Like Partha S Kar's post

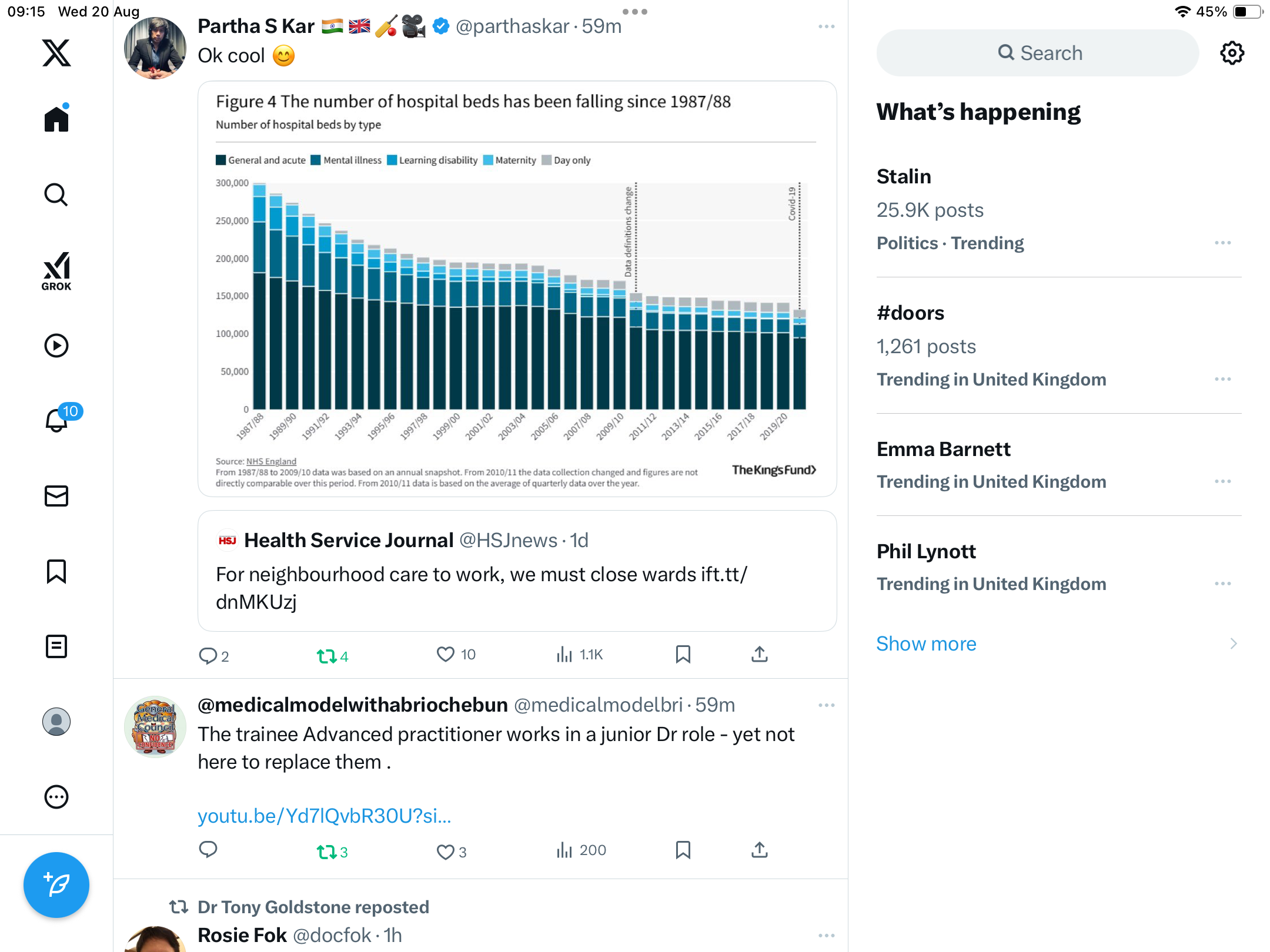(446, 655)
